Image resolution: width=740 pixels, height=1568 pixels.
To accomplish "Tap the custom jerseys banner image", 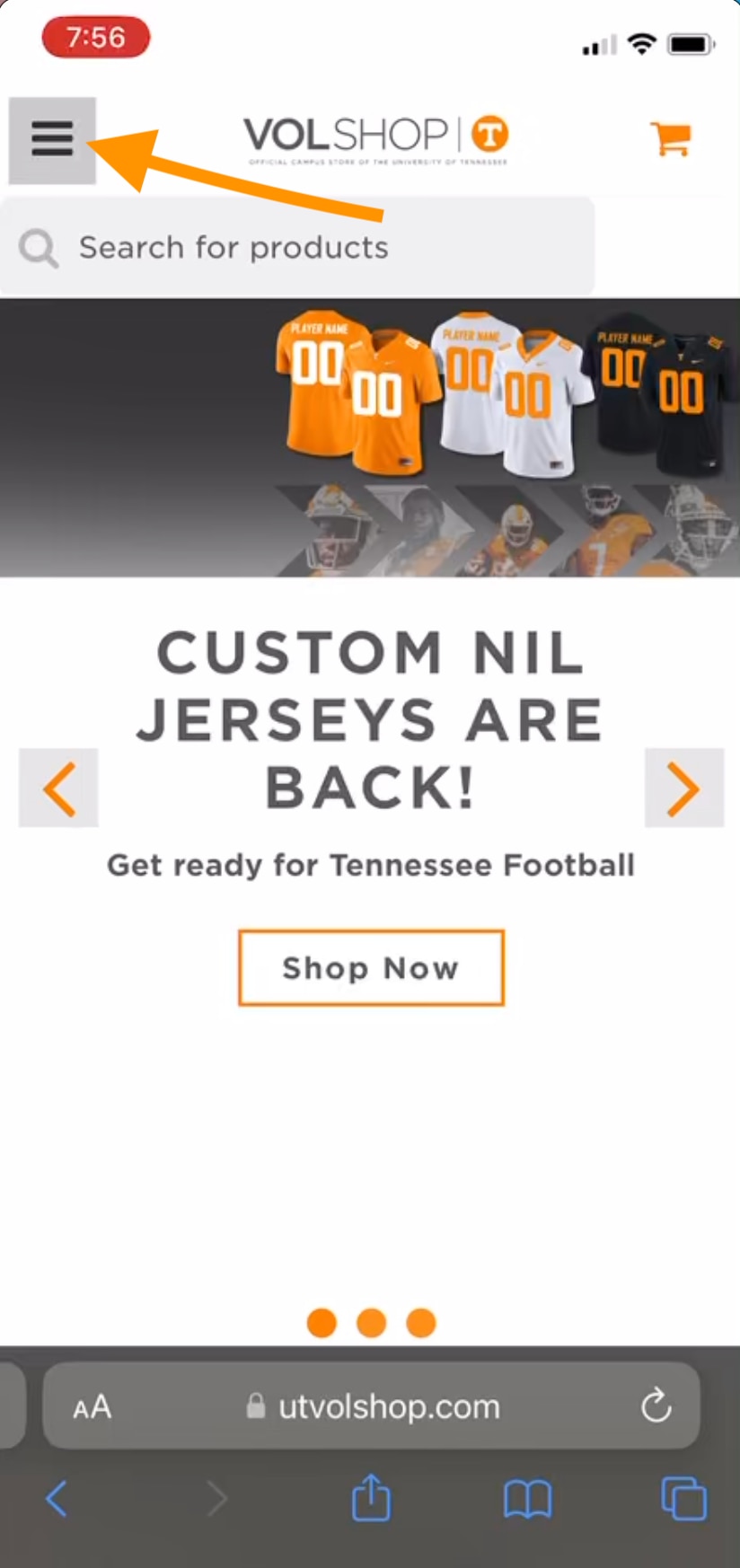I will [370, 437].
